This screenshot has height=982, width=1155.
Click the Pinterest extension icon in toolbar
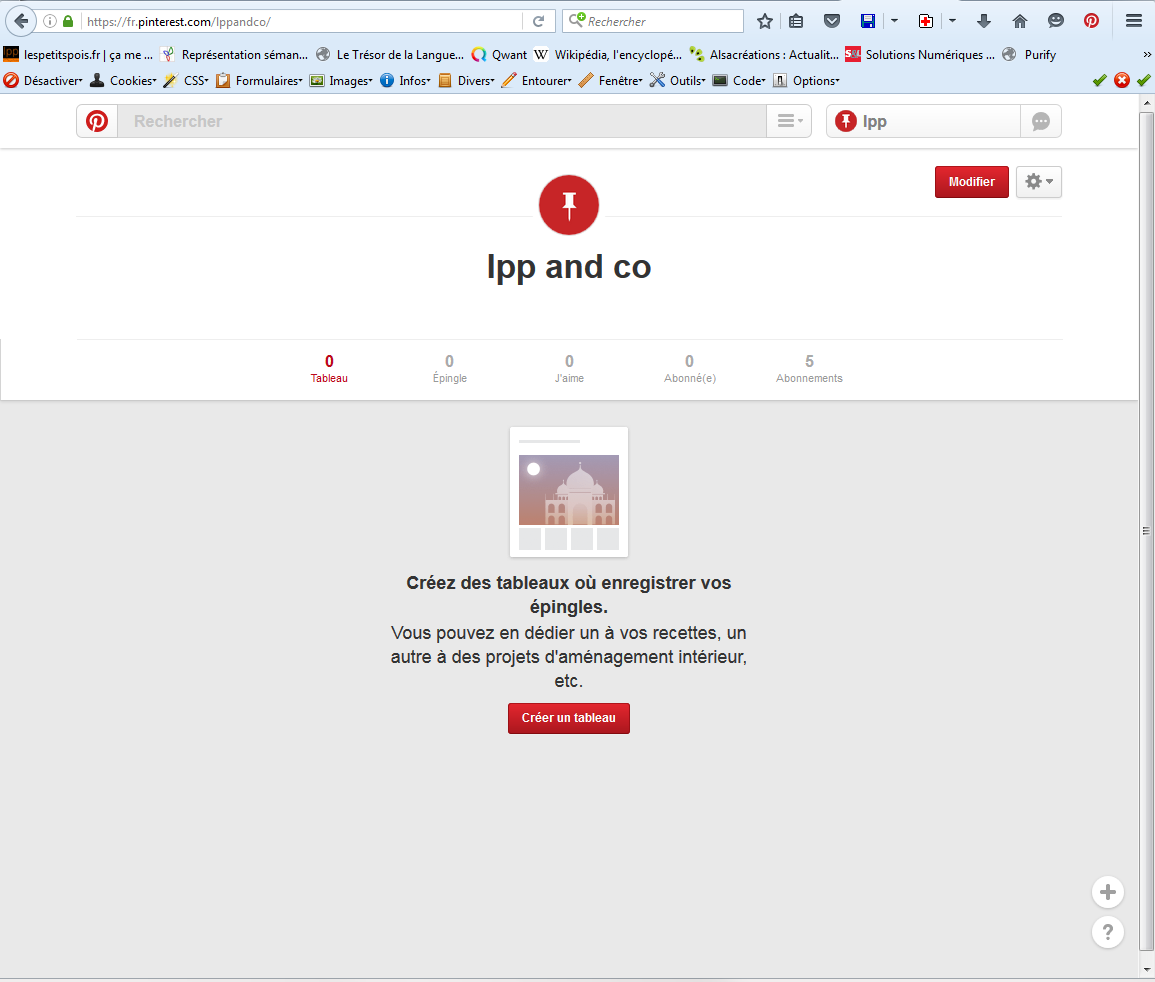[x=1092, y=21]
